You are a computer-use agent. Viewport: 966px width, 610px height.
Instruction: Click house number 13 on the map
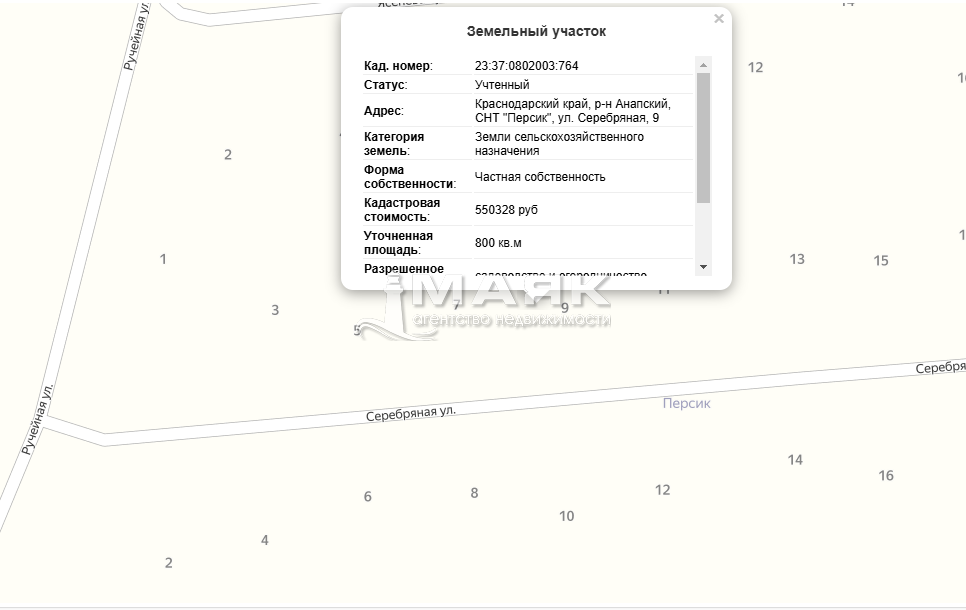[797, 259]
